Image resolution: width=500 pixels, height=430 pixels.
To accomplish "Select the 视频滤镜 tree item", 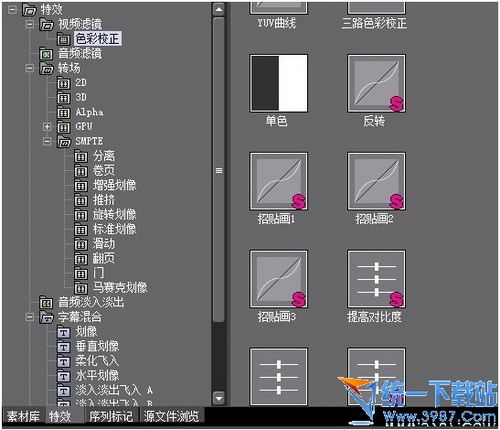I will pos(80,24).
